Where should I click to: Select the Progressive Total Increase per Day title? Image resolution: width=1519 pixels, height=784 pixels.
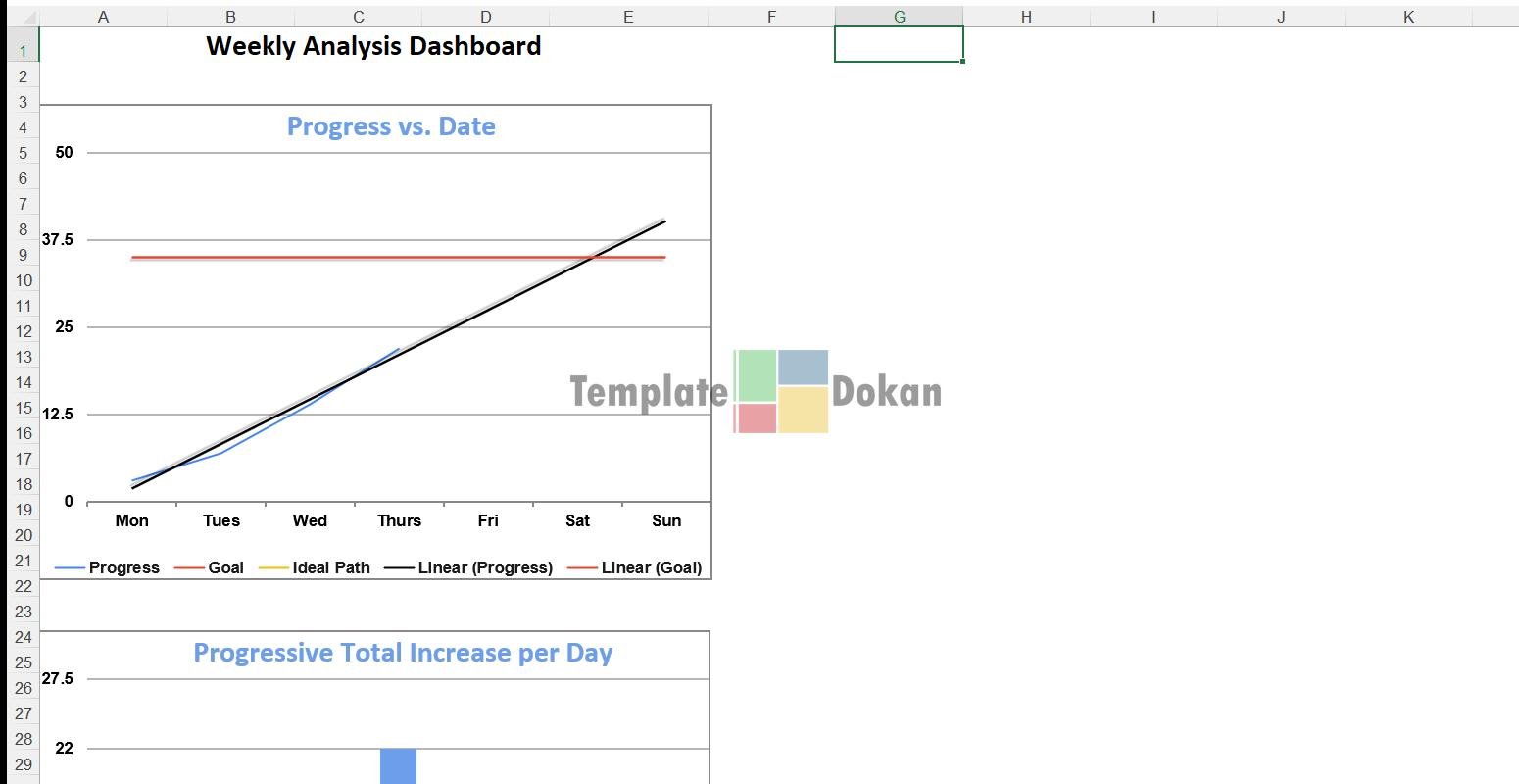point(403,653)
